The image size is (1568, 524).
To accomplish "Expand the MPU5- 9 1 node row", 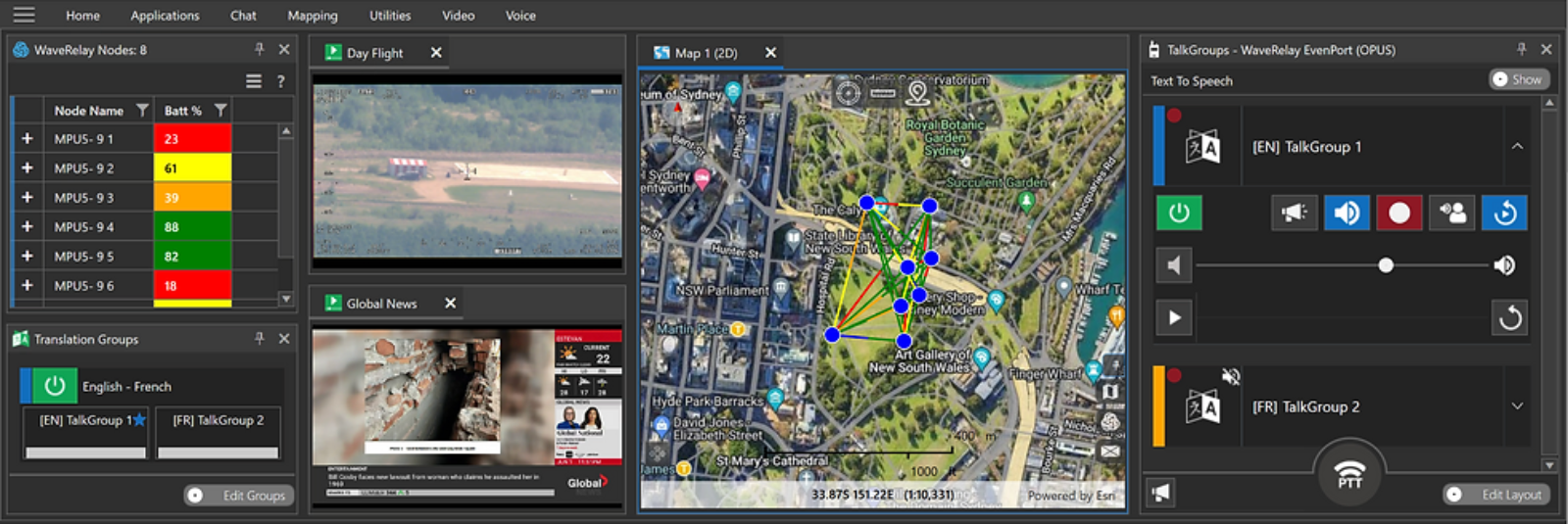I will (27, 139).
